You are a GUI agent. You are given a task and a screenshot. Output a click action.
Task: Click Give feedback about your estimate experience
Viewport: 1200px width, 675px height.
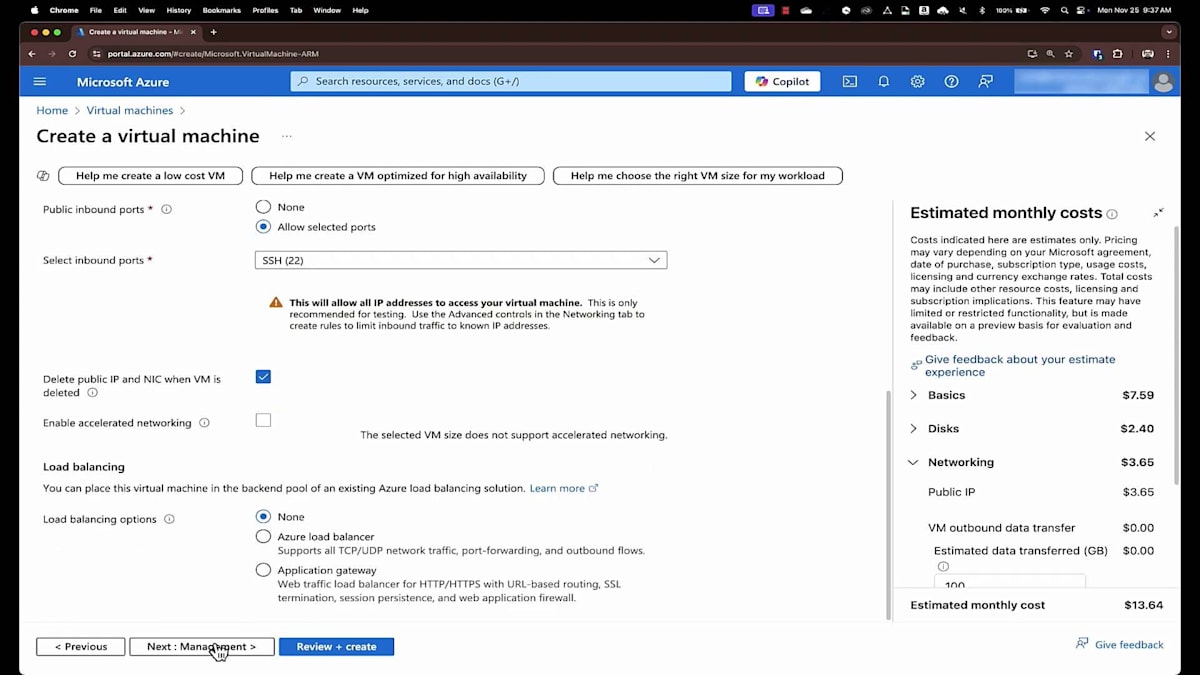pyautogui.click(x=1019, y=366)
